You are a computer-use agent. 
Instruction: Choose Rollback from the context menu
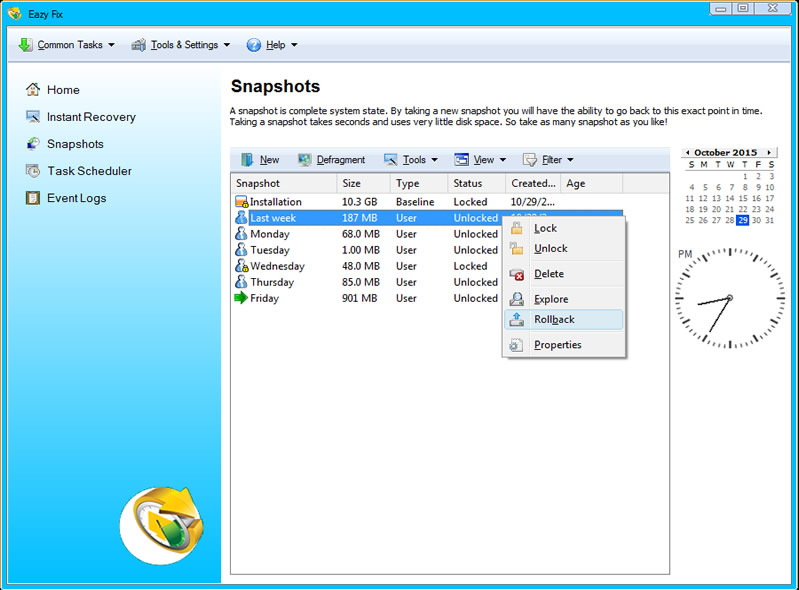(554, 320)
